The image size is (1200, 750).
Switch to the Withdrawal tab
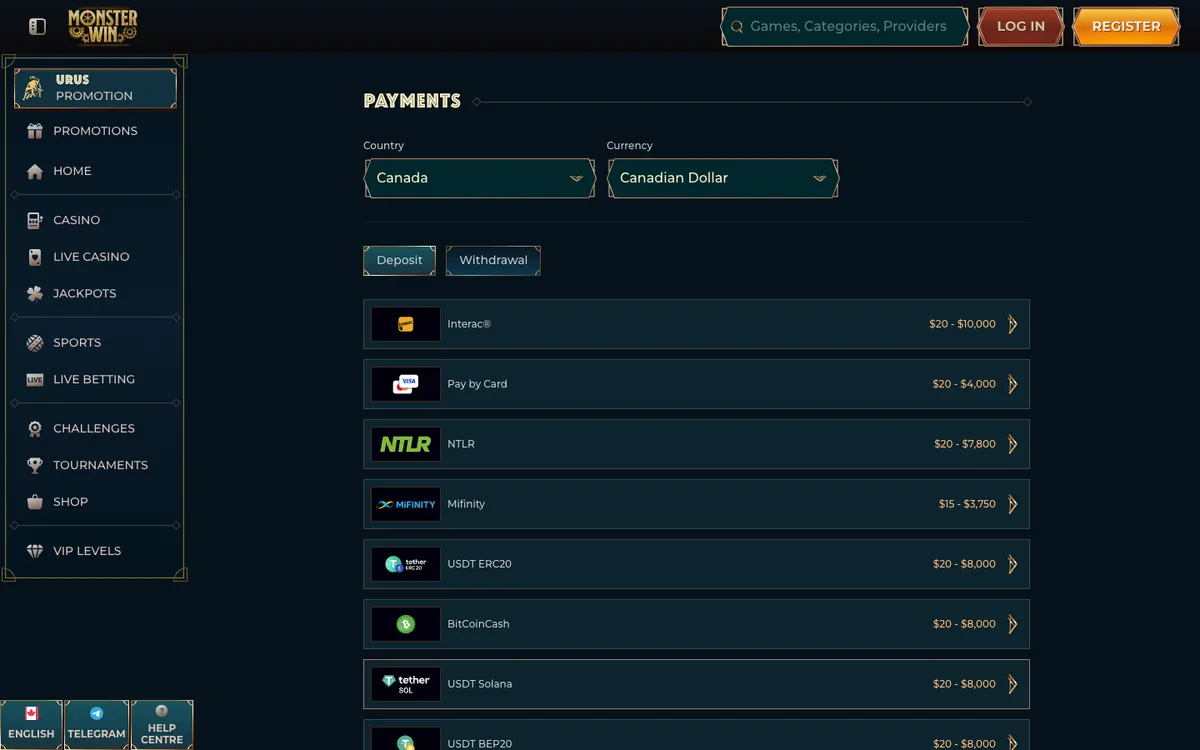(493, 260)
